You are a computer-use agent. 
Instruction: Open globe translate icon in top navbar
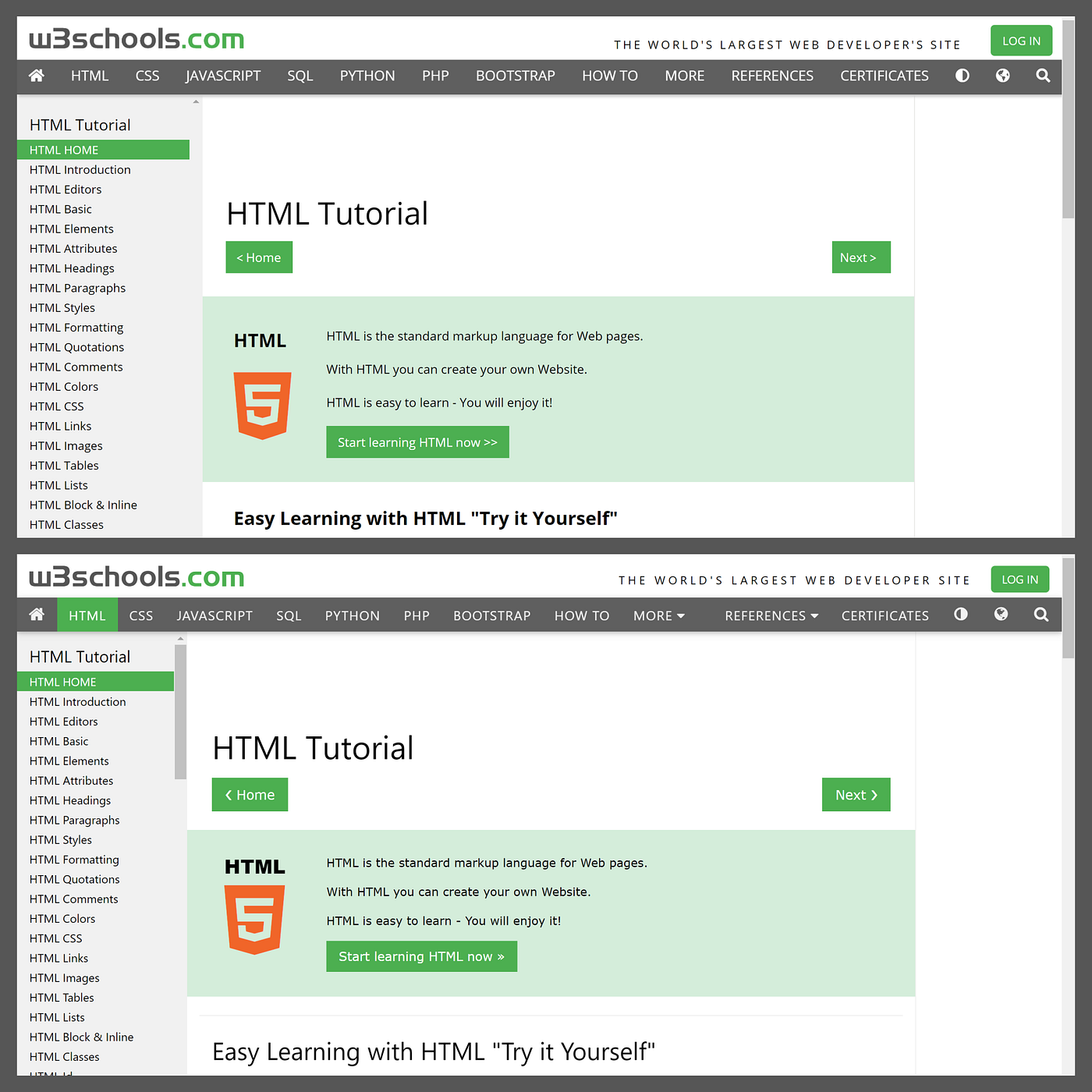click(x=1003, y=76)
